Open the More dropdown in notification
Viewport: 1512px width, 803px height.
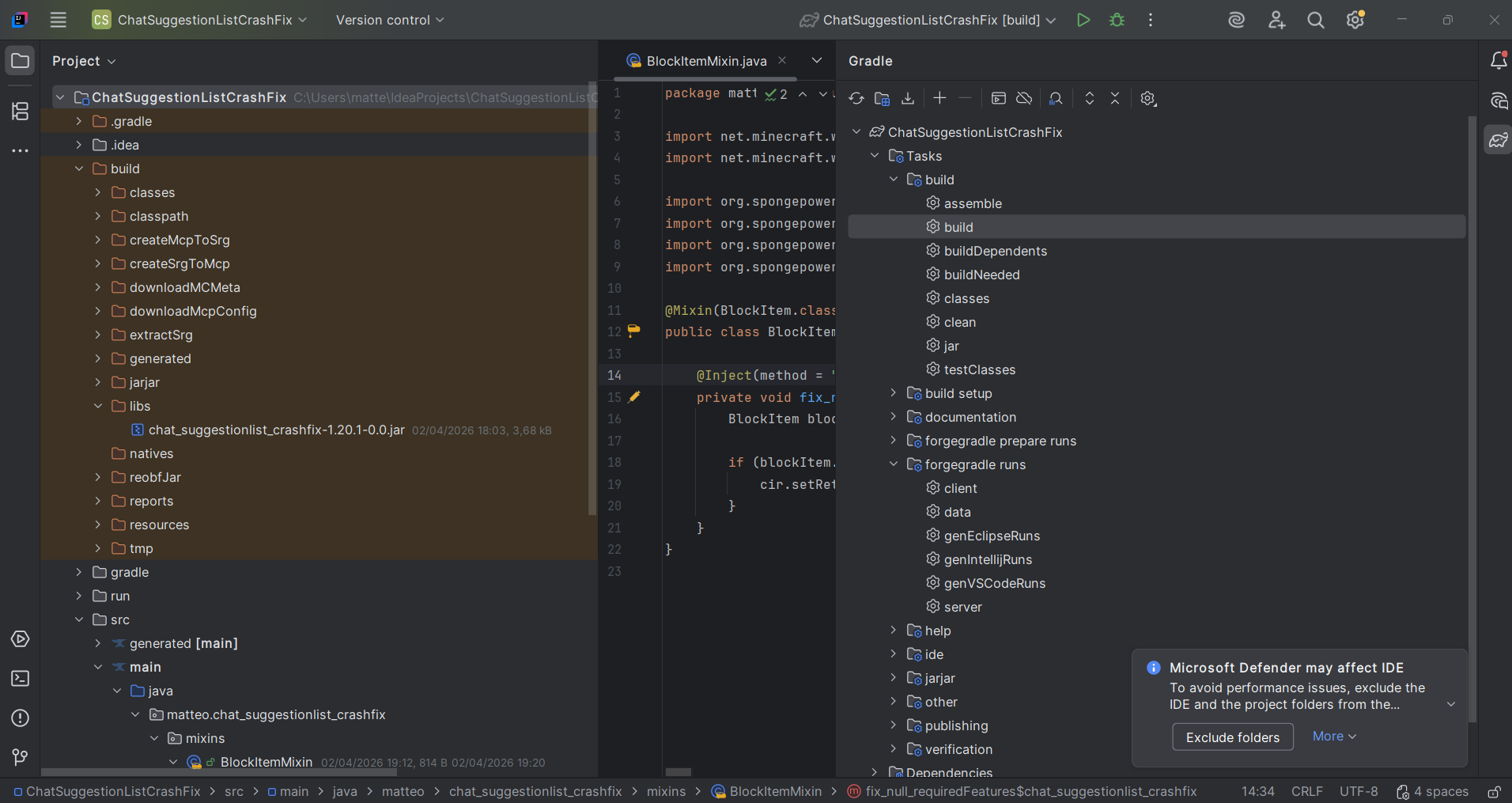click(x=1334, y=737)
